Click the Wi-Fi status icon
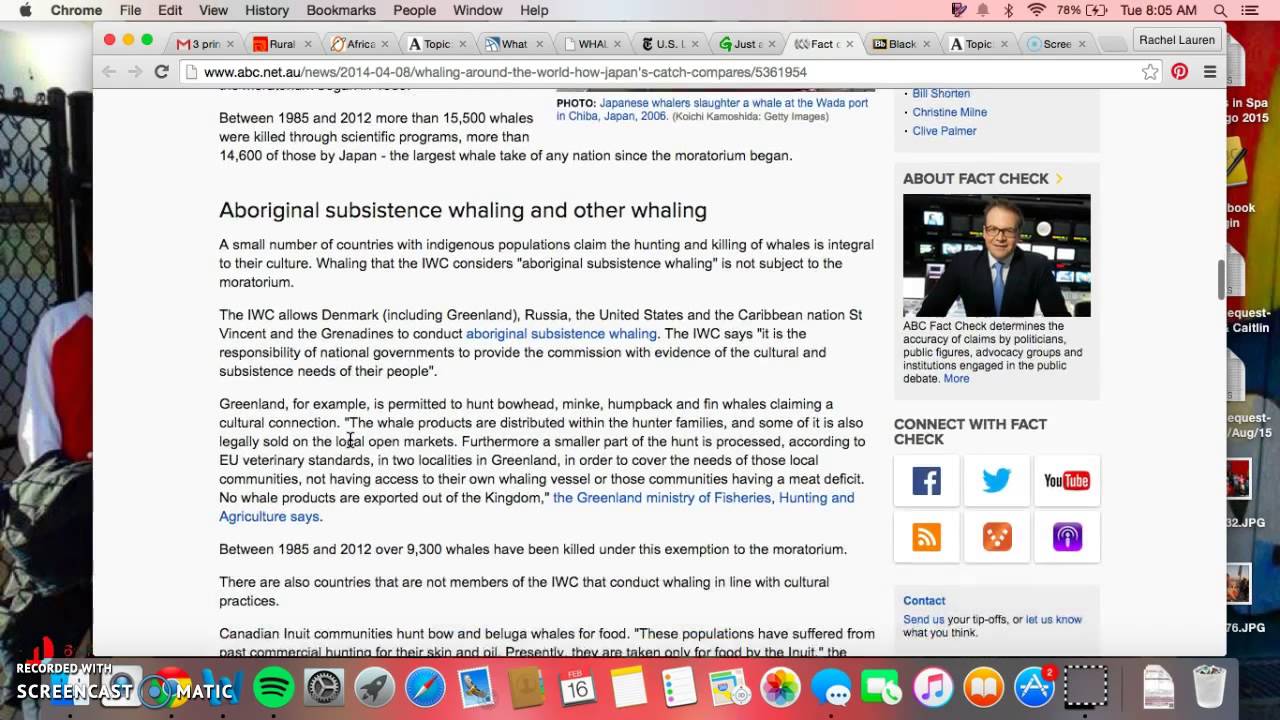Screen dimensions: 1280x720 pos(1036,10)
